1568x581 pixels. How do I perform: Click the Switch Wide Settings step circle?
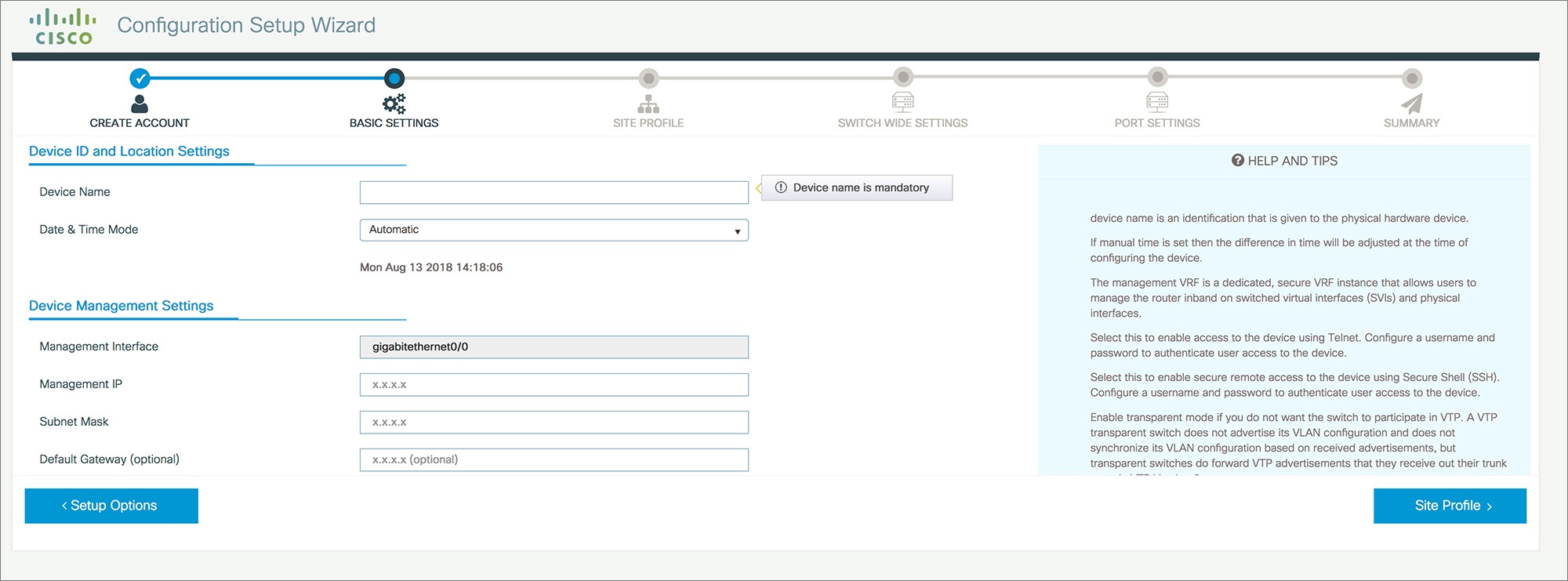[903, 77]
